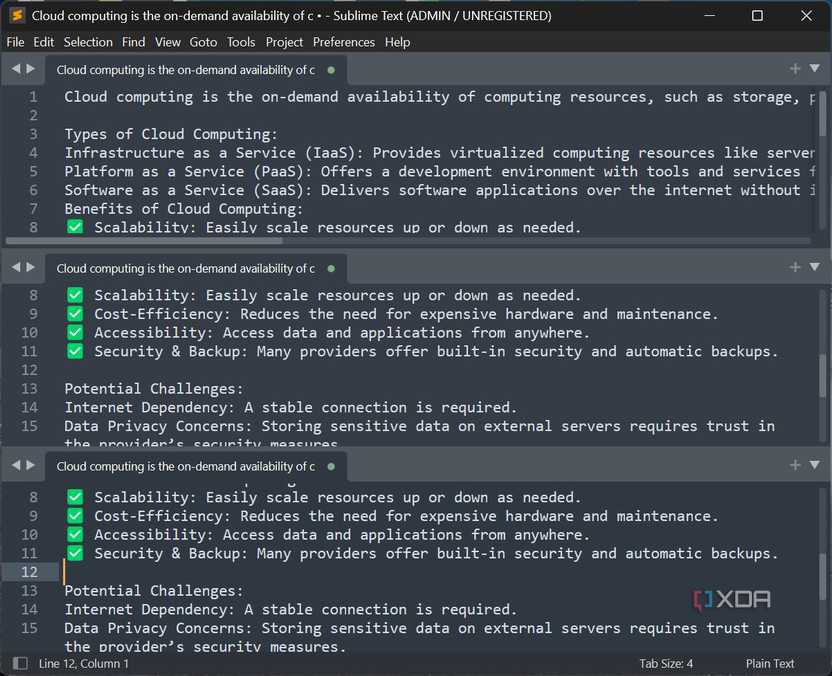
Task: Select the Cloud computing tab in bottom pane
Action: click(x=196, y=466)
